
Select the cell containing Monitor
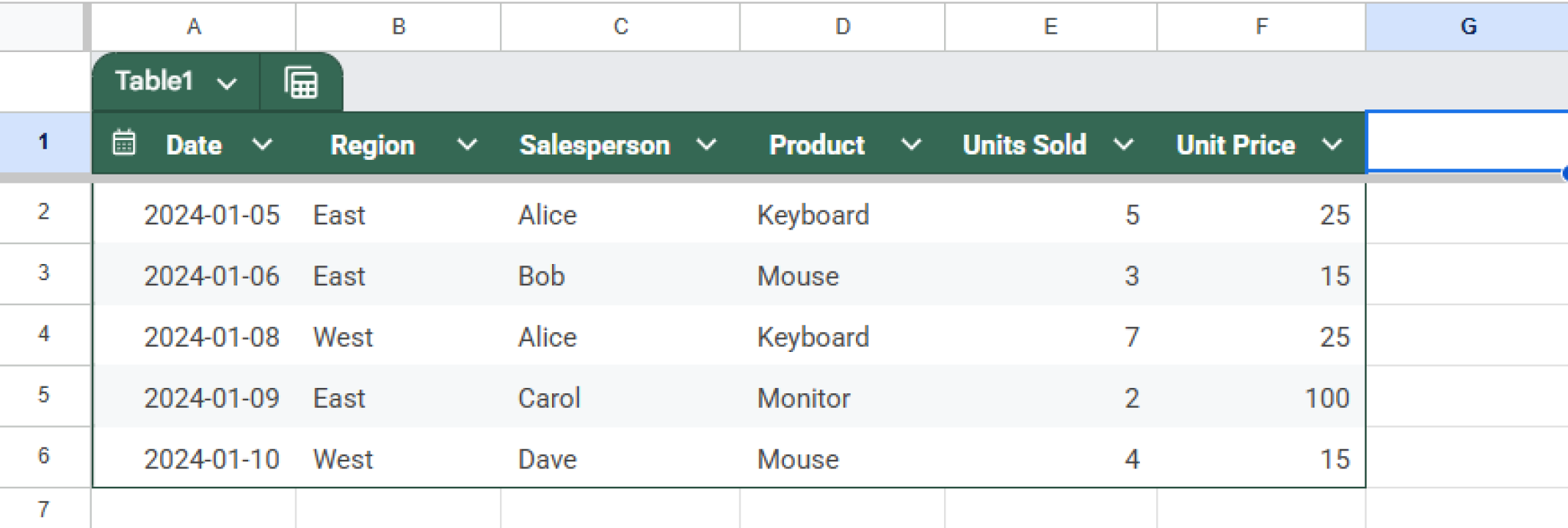[x=842, y=397]
